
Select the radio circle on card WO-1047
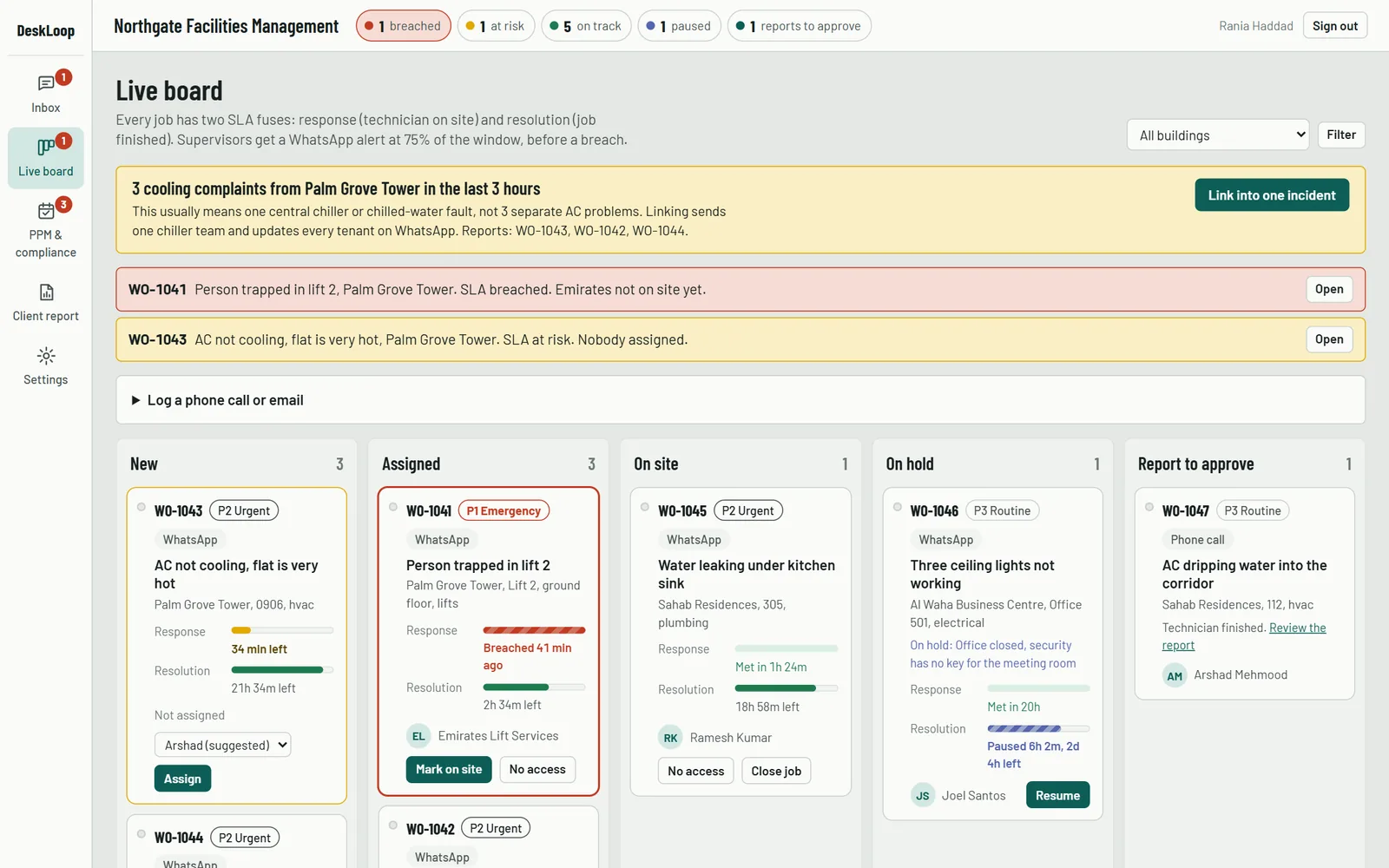coord(1149,508)
